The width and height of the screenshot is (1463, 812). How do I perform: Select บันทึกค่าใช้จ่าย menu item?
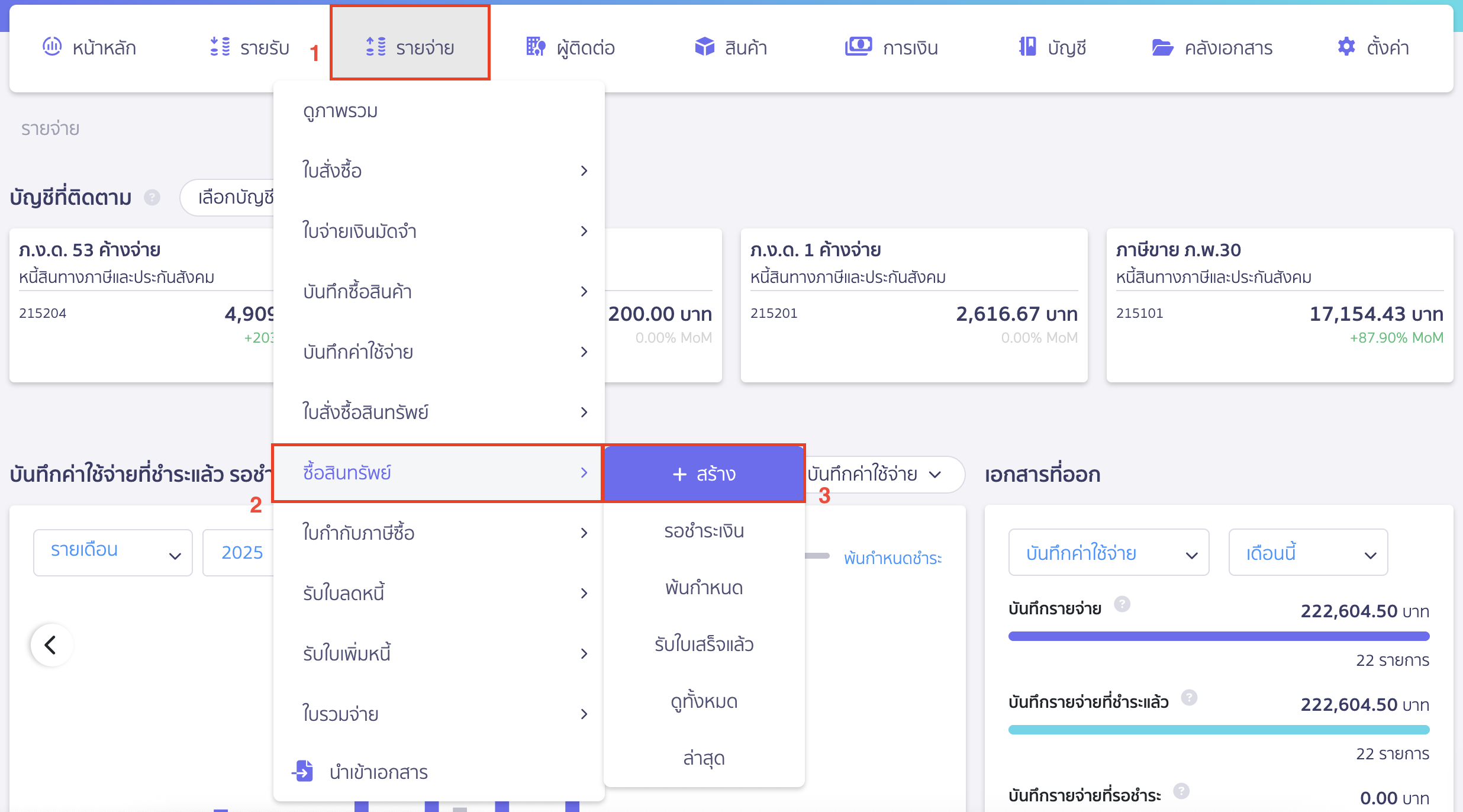[x=439, y=352]
